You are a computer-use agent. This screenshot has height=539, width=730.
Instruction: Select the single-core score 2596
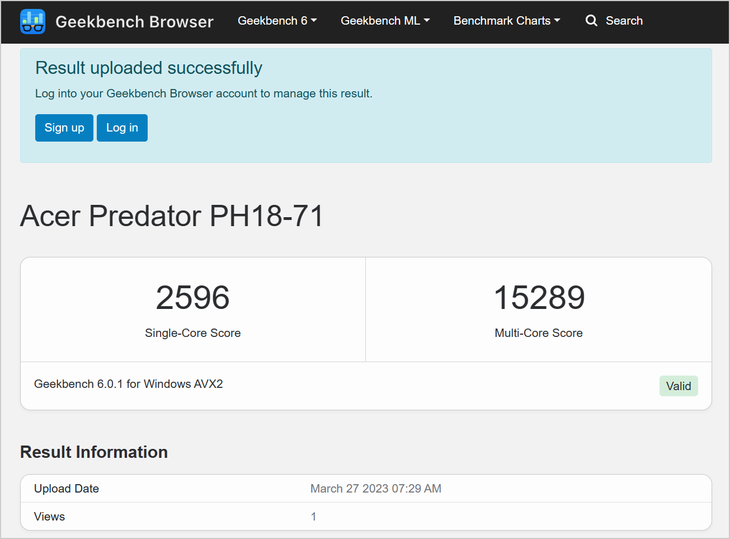pos(192,297)
